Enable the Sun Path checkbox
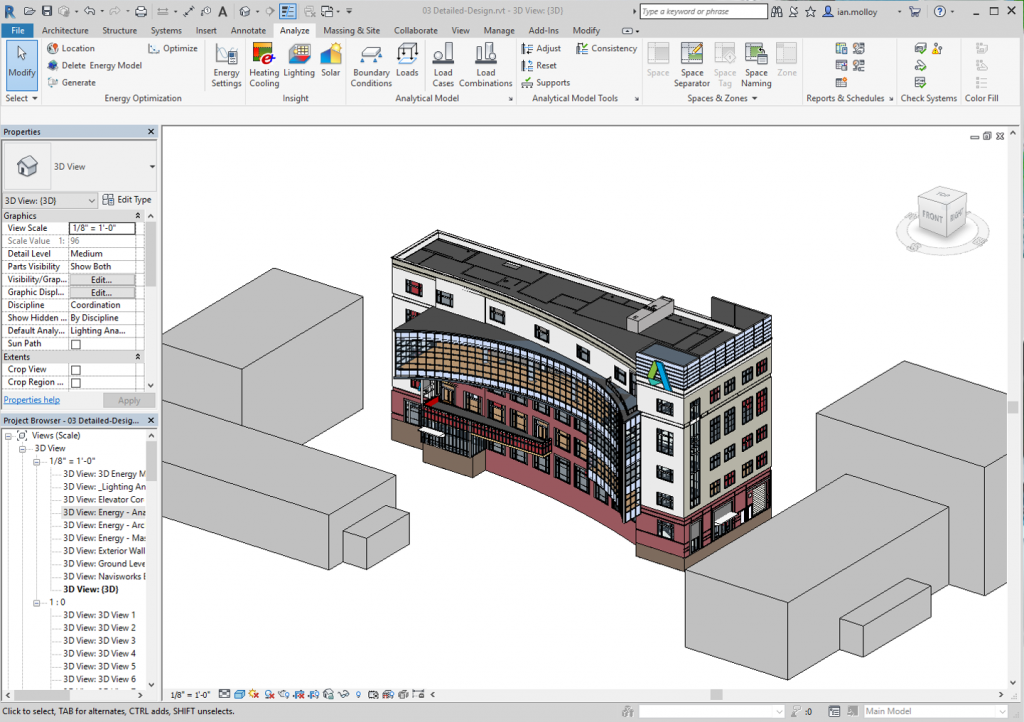The height and width of the screenshot is (722, 1024). point(75,344)
